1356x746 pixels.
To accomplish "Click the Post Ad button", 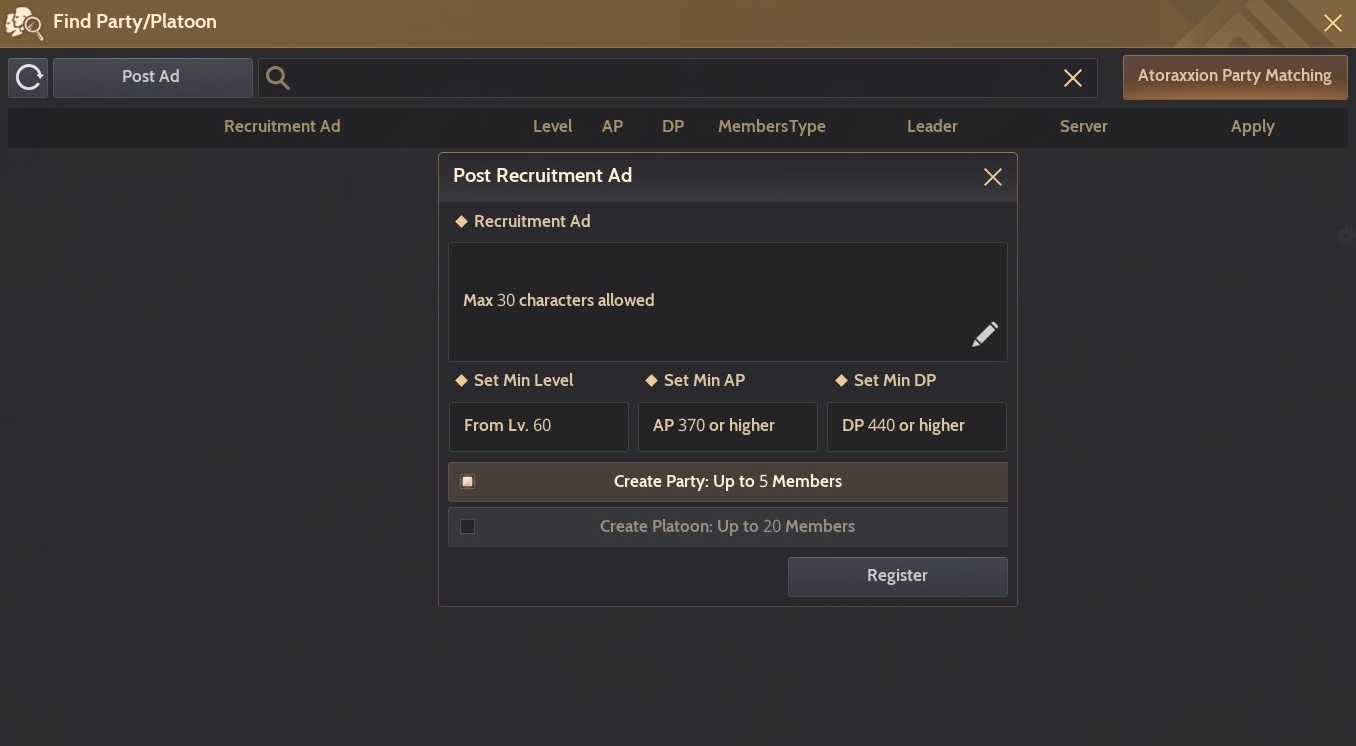I will point(151,77).
